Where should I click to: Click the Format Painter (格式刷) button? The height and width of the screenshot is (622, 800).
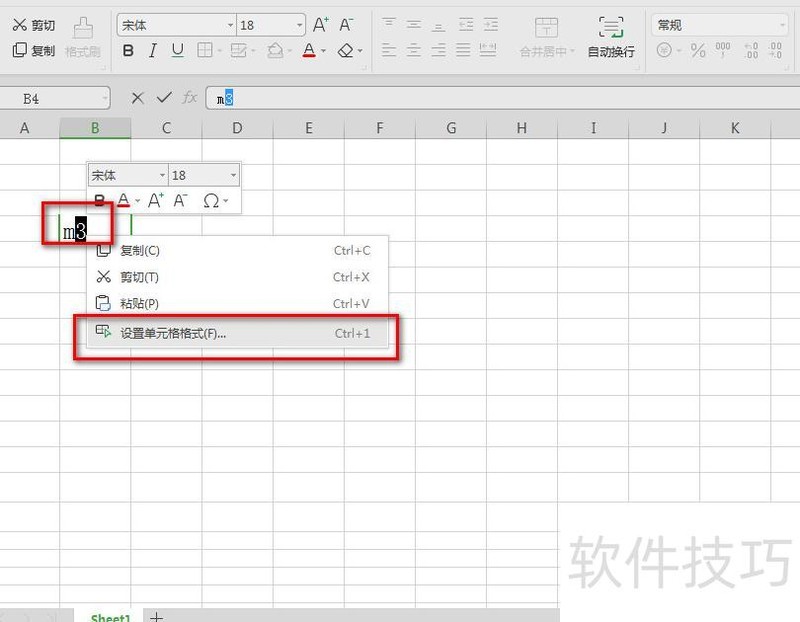pyautogui.click(x=83, y=38)
